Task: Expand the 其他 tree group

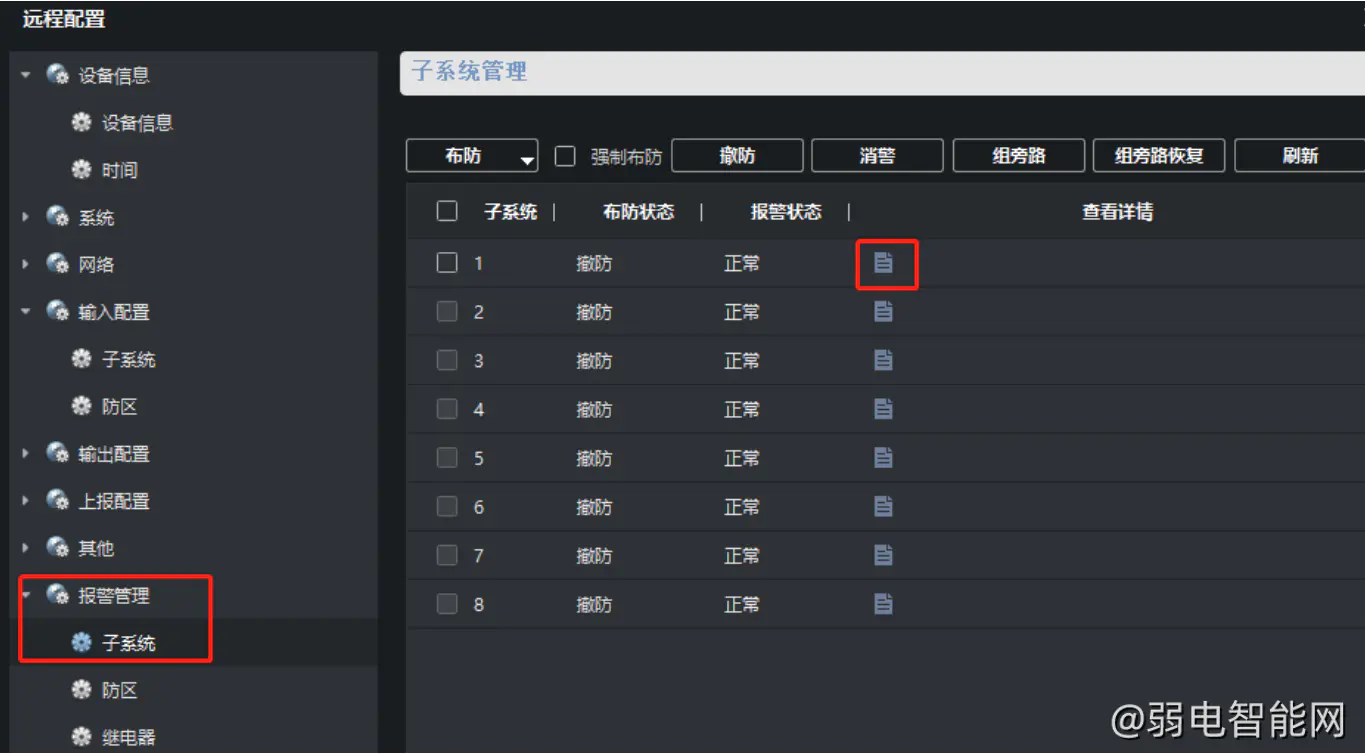Action: pyautogui.click(x=26, y=548)
